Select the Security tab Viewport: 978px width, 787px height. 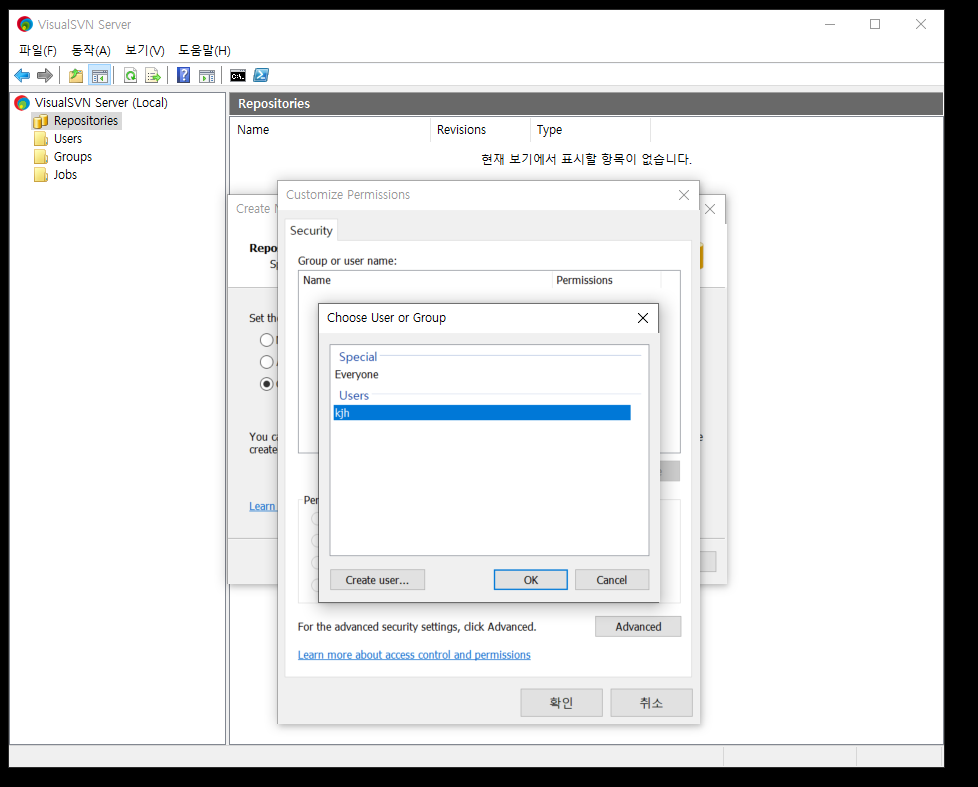tap(311, 231)
